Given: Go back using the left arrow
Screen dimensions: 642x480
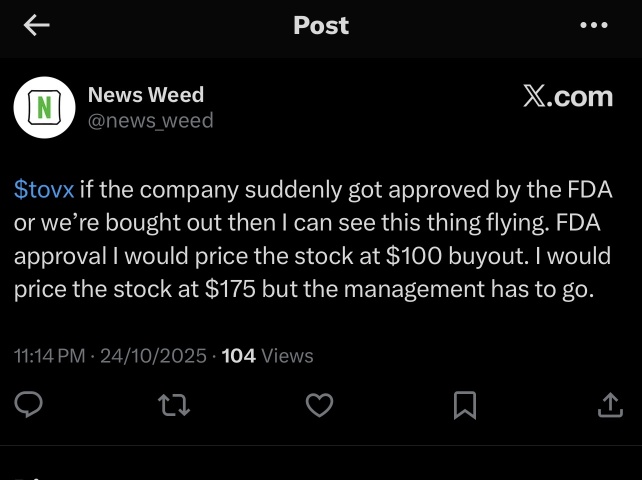Looking at the screenshot, I should pyautogui.click(x=36, y=26).
